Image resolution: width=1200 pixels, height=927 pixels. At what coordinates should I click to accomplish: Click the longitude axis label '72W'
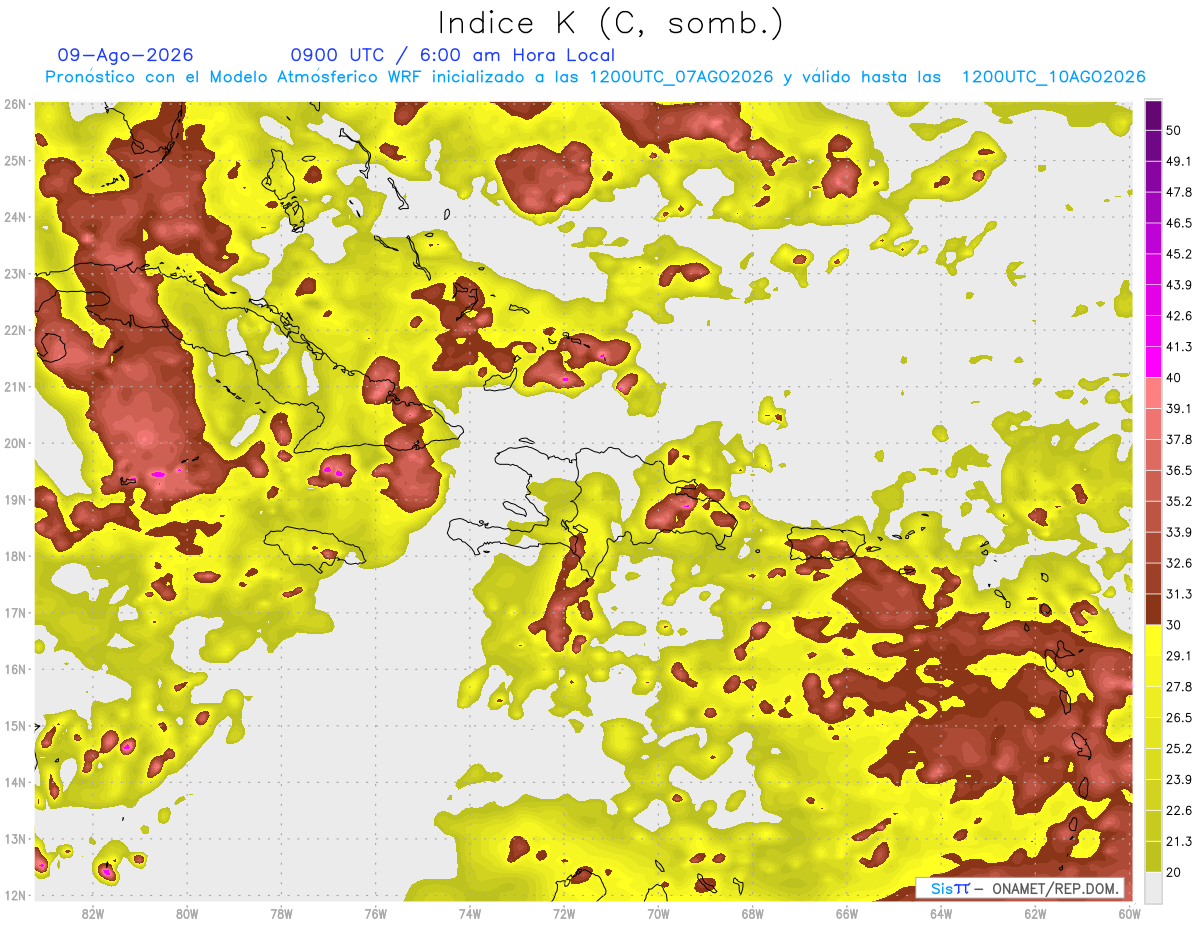click(x=564, y=914)
